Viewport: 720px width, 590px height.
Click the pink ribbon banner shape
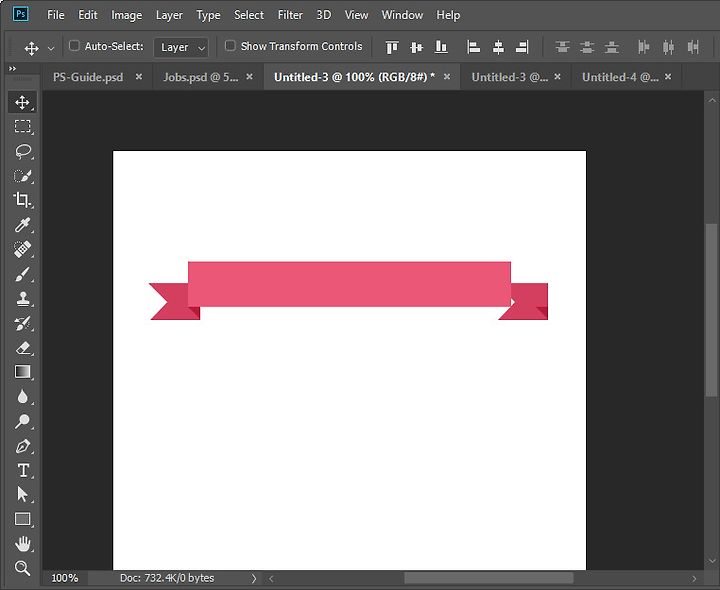point(349,284)
